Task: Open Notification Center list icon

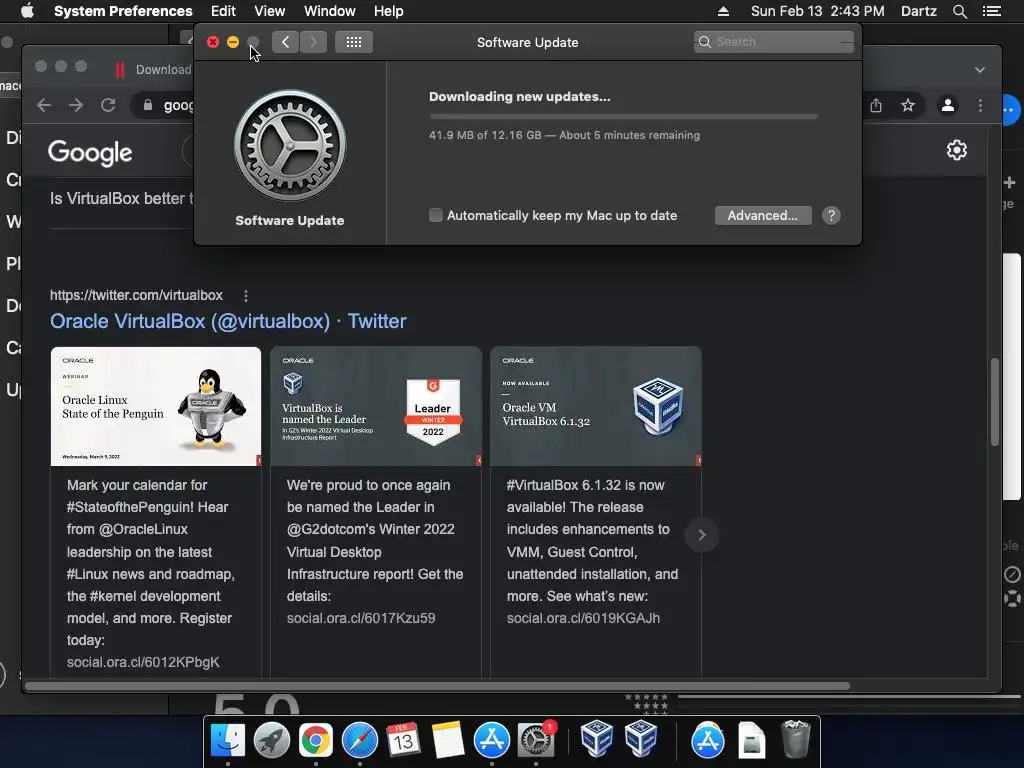Action: tap(992, 11)
